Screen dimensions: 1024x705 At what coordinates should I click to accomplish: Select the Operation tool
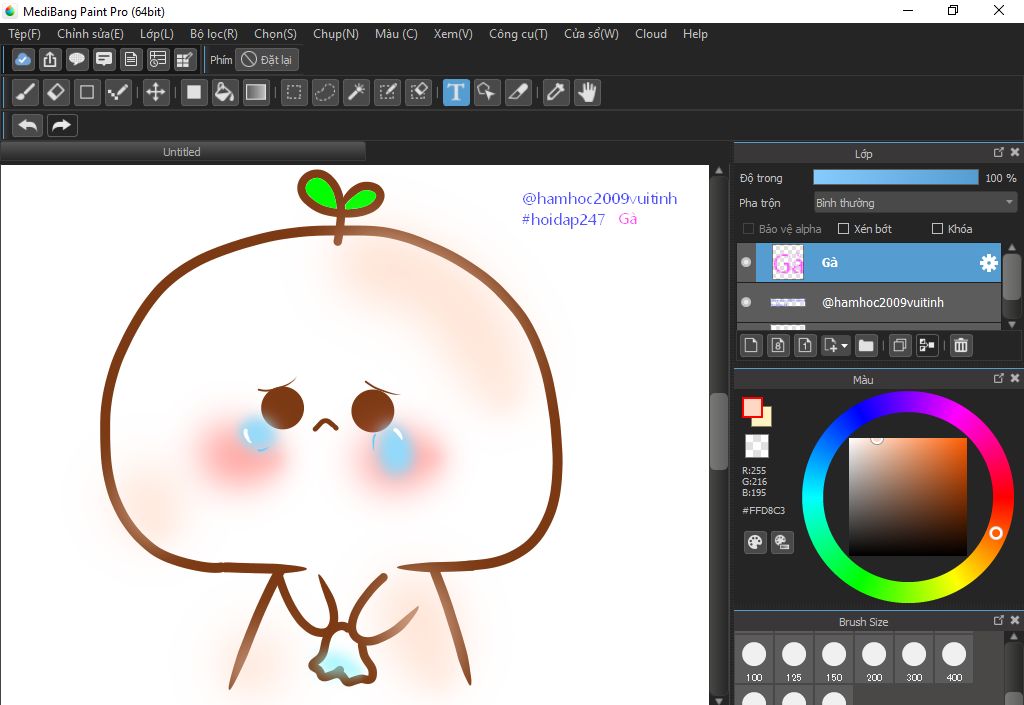487,92
